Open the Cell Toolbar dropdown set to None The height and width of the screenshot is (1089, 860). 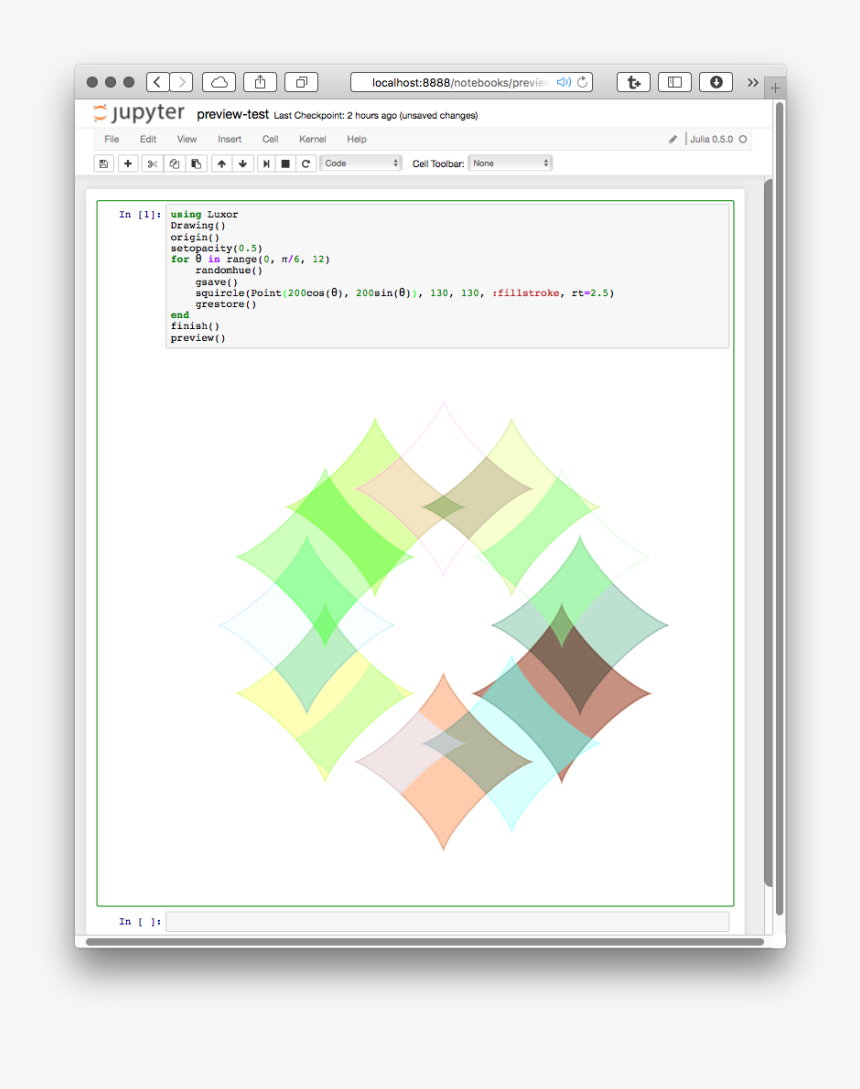[510, 163]
